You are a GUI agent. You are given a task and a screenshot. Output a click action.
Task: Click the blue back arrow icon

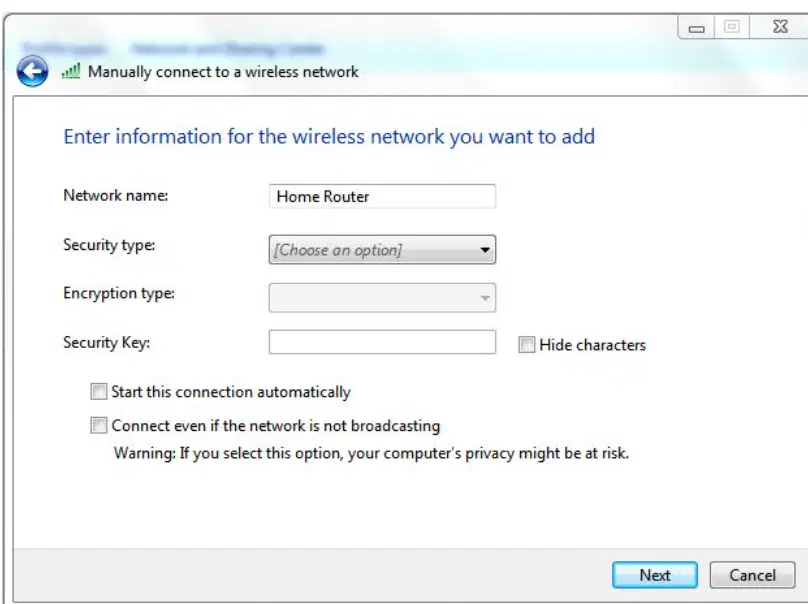pos(32,71)
